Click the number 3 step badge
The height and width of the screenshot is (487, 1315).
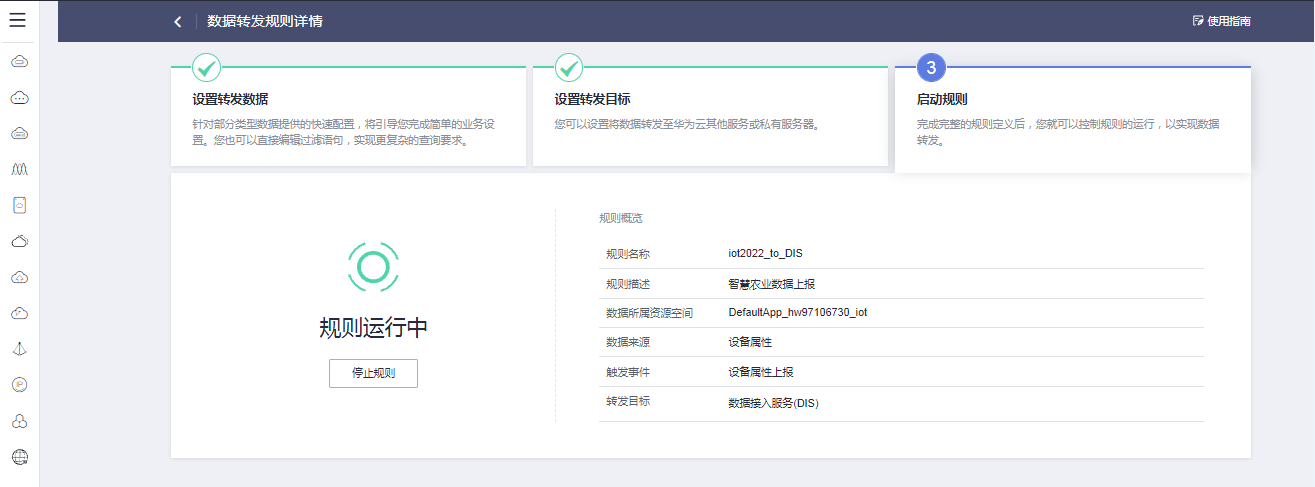931,68
